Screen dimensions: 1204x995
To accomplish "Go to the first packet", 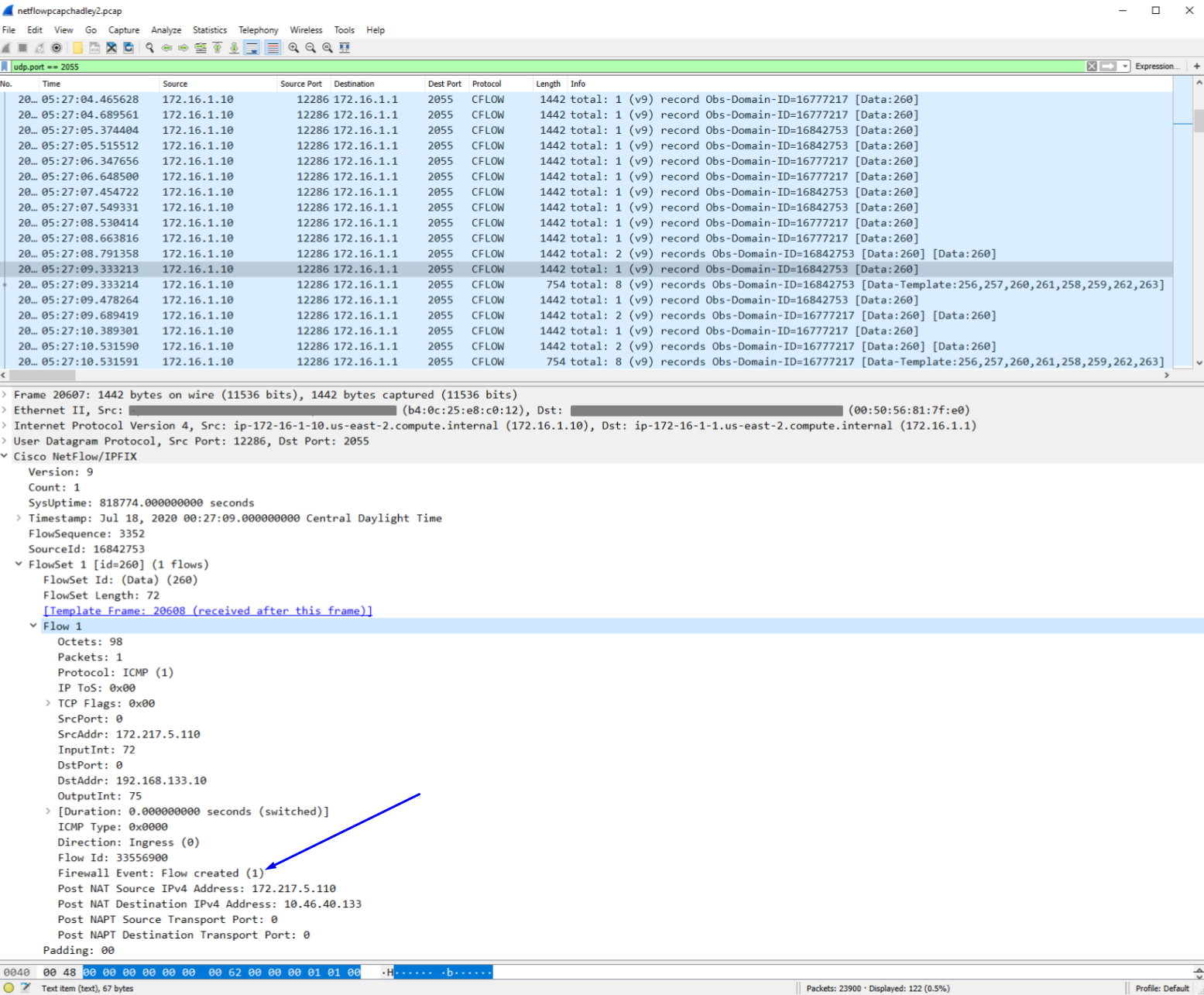I will [x=218, y=47].
